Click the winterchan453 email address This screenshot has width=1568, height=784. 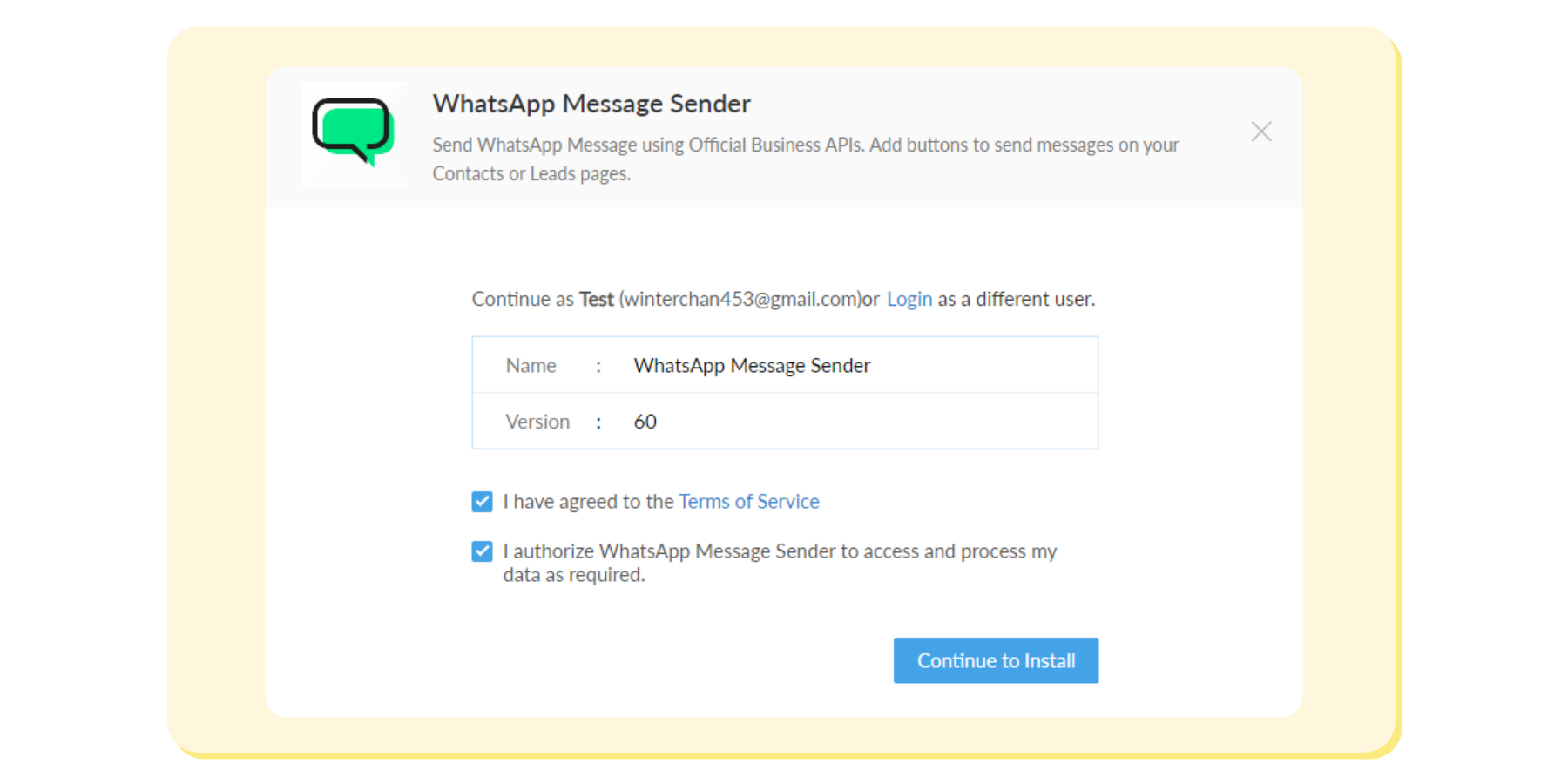[739, 299]
